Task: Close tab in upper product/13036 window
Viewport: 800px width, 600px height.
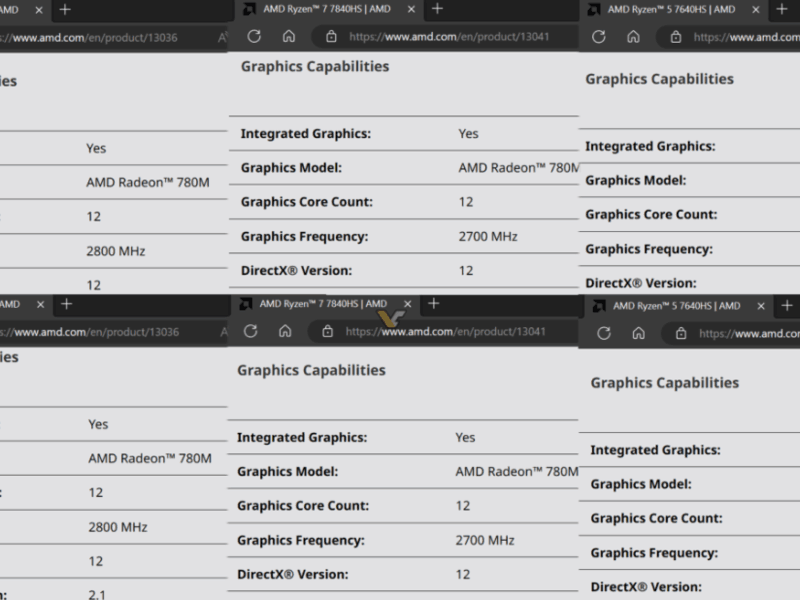Action: (x=39, y=10)
